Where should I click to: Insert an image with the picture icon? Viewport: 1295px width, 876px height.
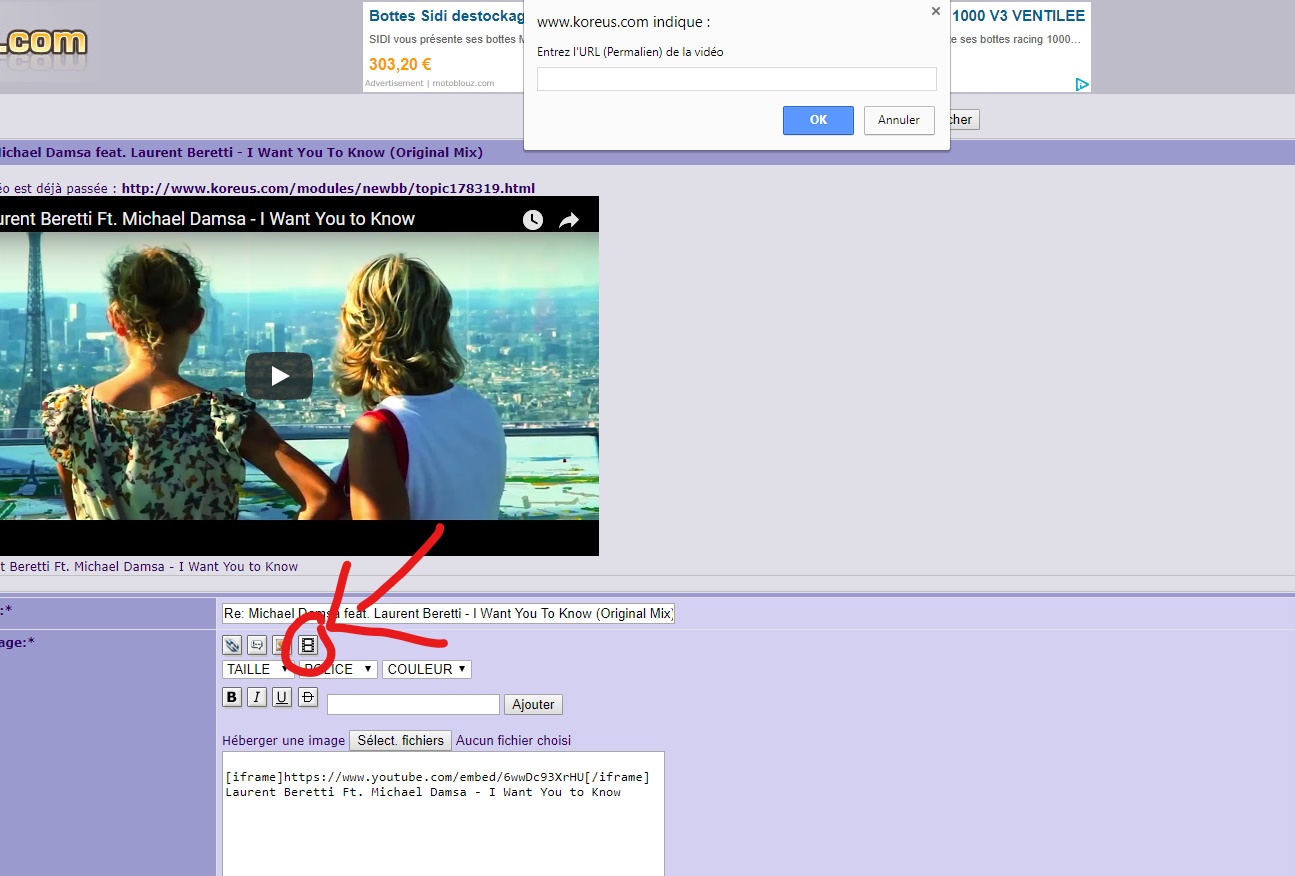click(281, 645)
